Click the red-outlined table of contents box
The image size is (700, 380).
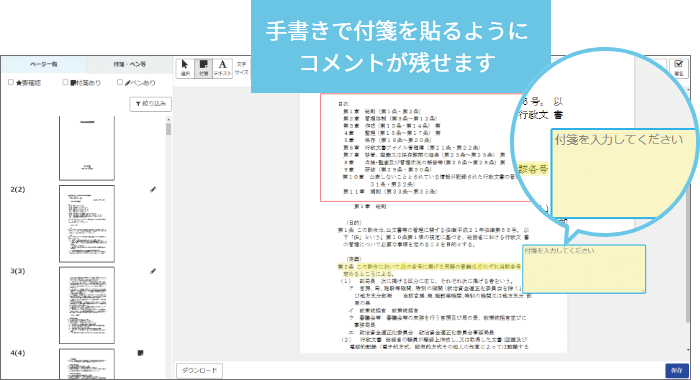424,148
